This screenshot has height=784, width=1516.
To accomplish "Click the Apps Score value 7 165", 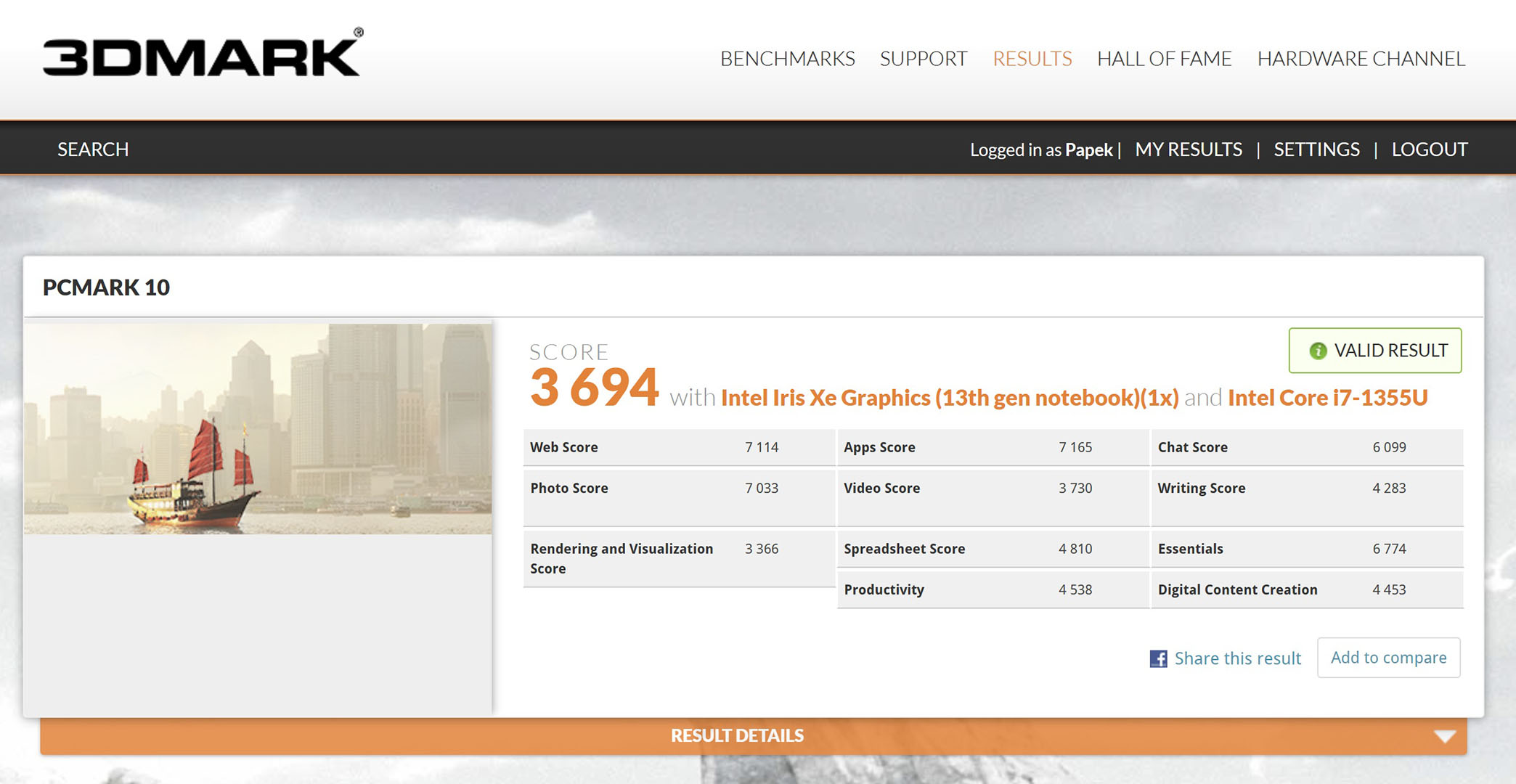I will click(1075, 447).
